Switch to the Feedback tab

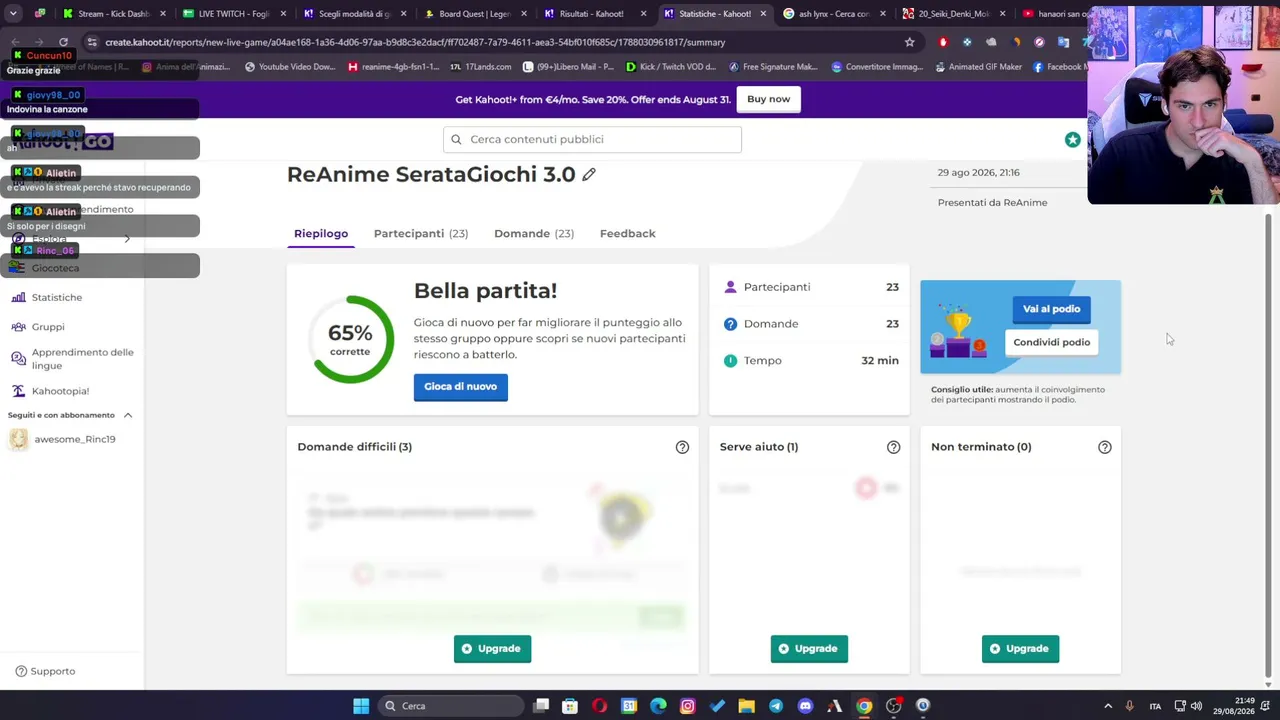click(628, 234)
